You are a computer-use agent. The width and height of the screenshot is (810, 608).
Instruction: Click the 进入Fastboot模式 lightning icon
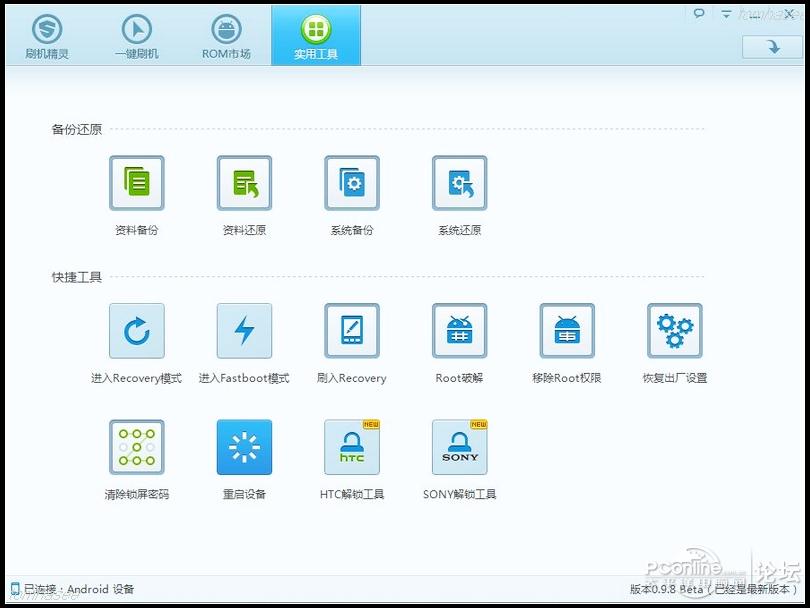point(244,332)
